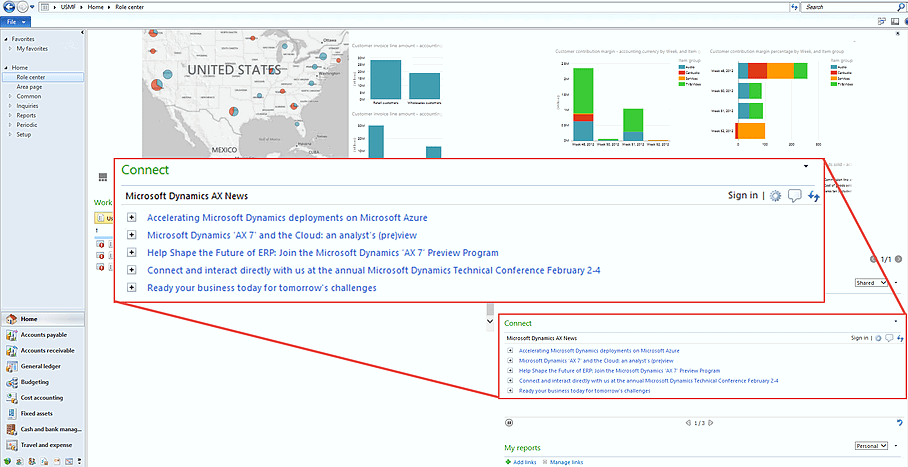Click the magnifier icon in the Search box
The image size is (908, 467).
pyautogui.click(x=901, y=7)
